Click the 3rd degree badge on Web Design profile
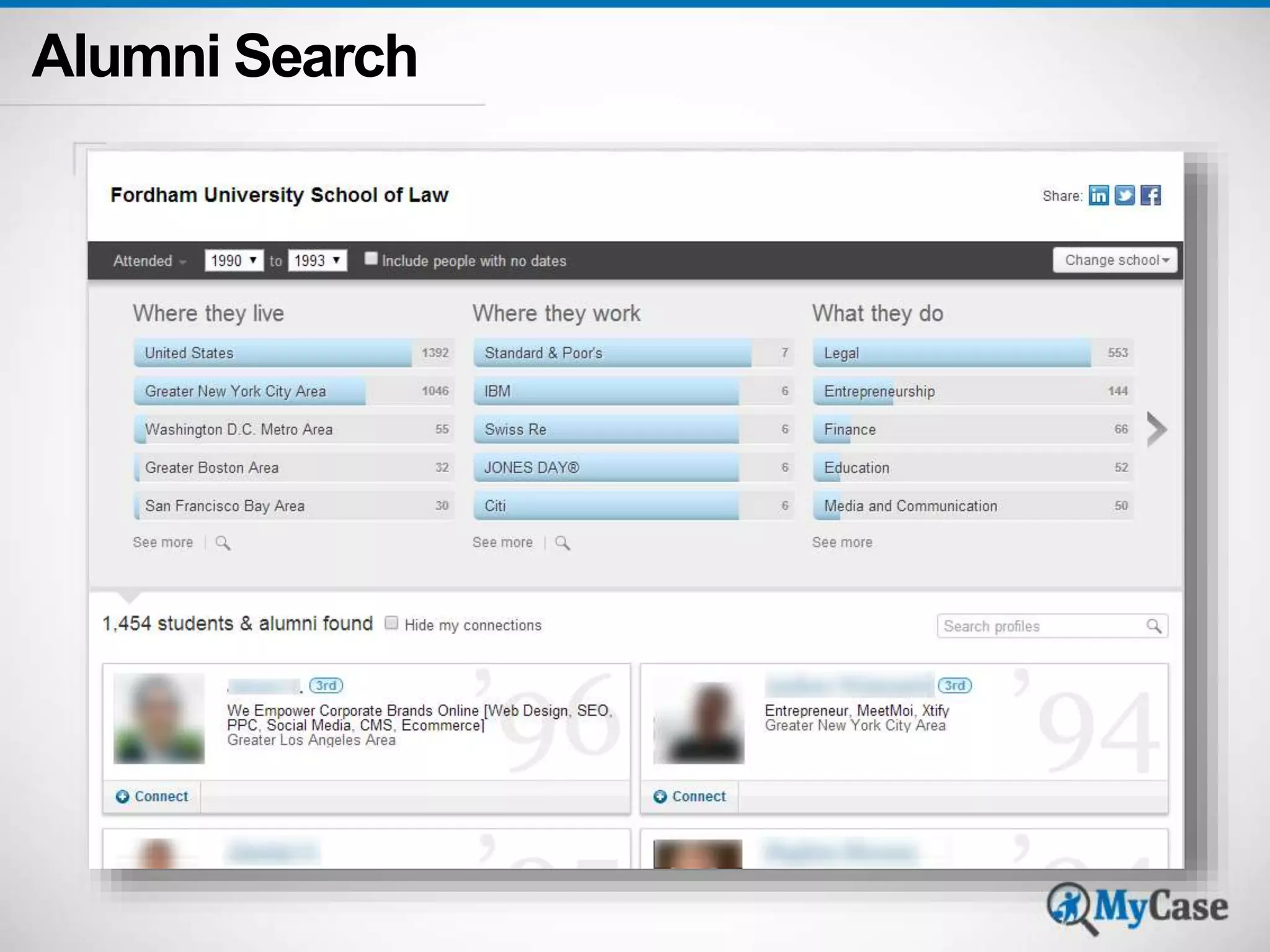Viewport: 1270px width, 952px height. tap(326, 685)
